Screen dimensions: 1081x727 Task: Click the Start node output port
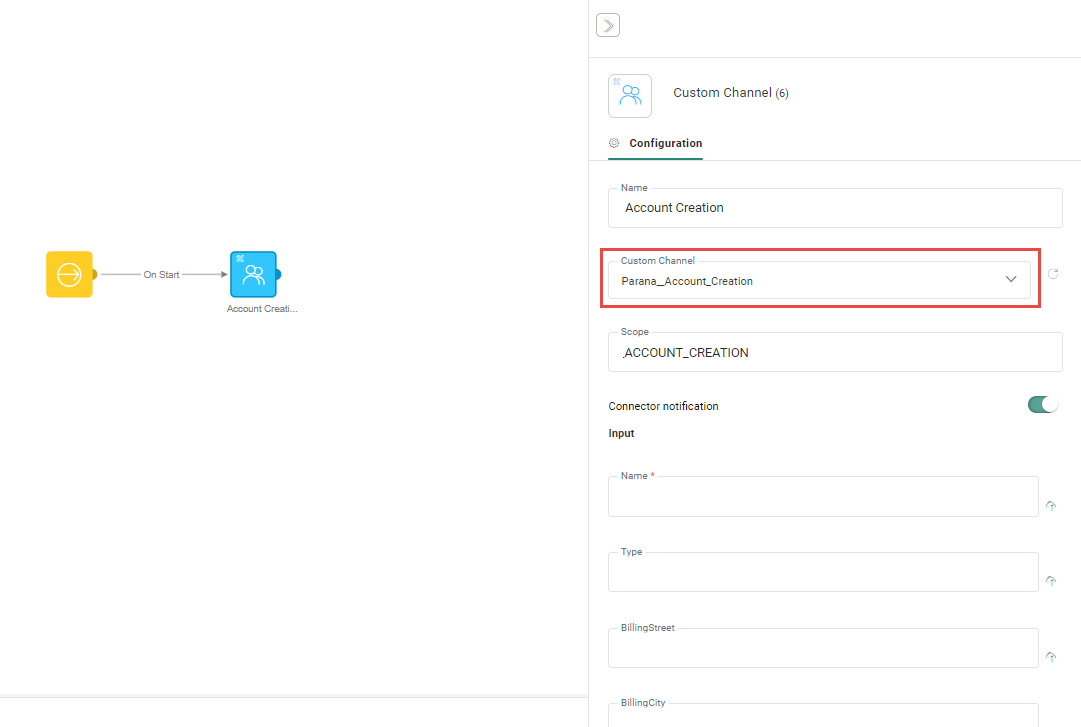click(94, 274)
